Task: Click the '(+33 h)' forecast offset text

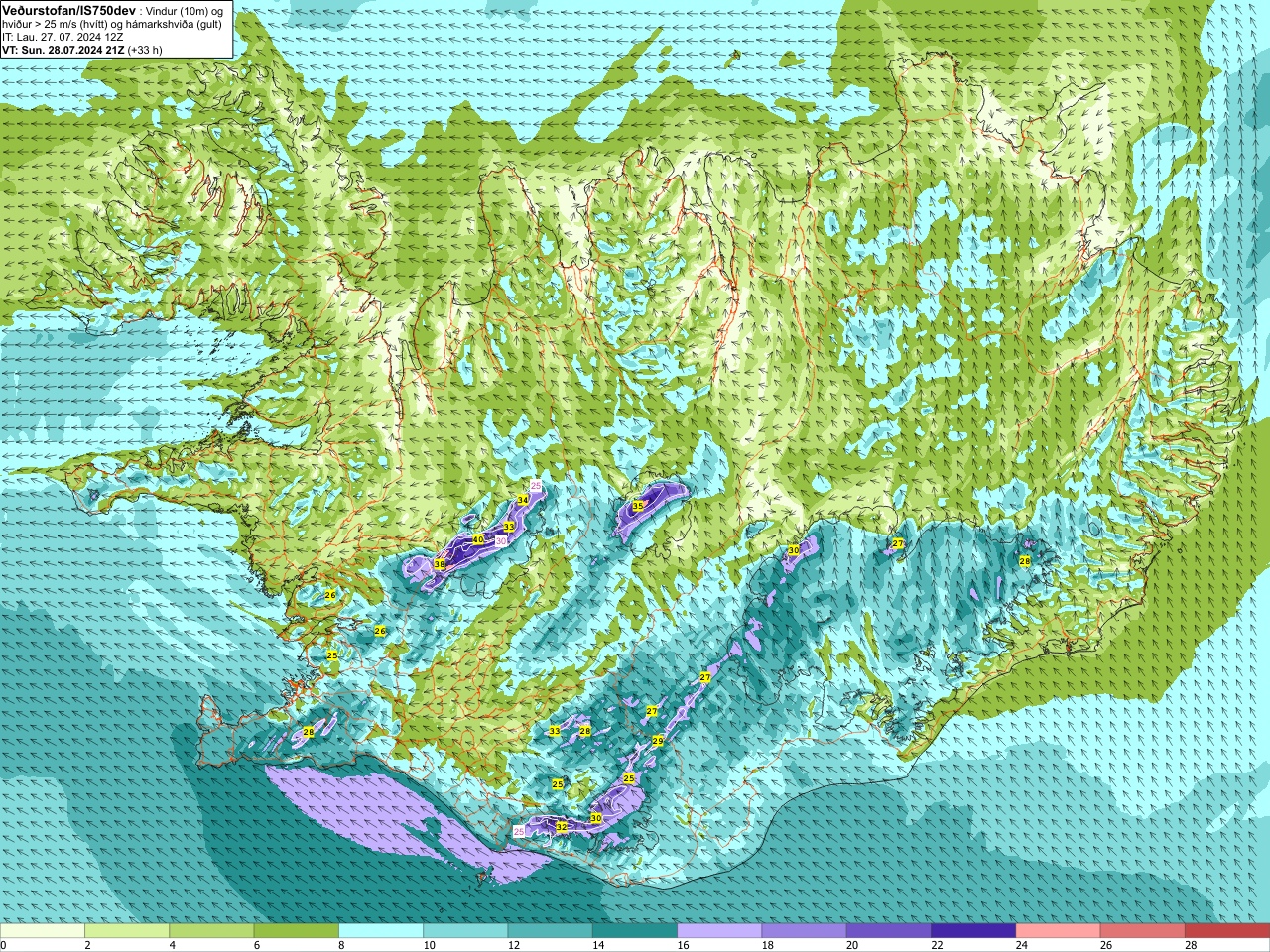Action: coord(146,50)
